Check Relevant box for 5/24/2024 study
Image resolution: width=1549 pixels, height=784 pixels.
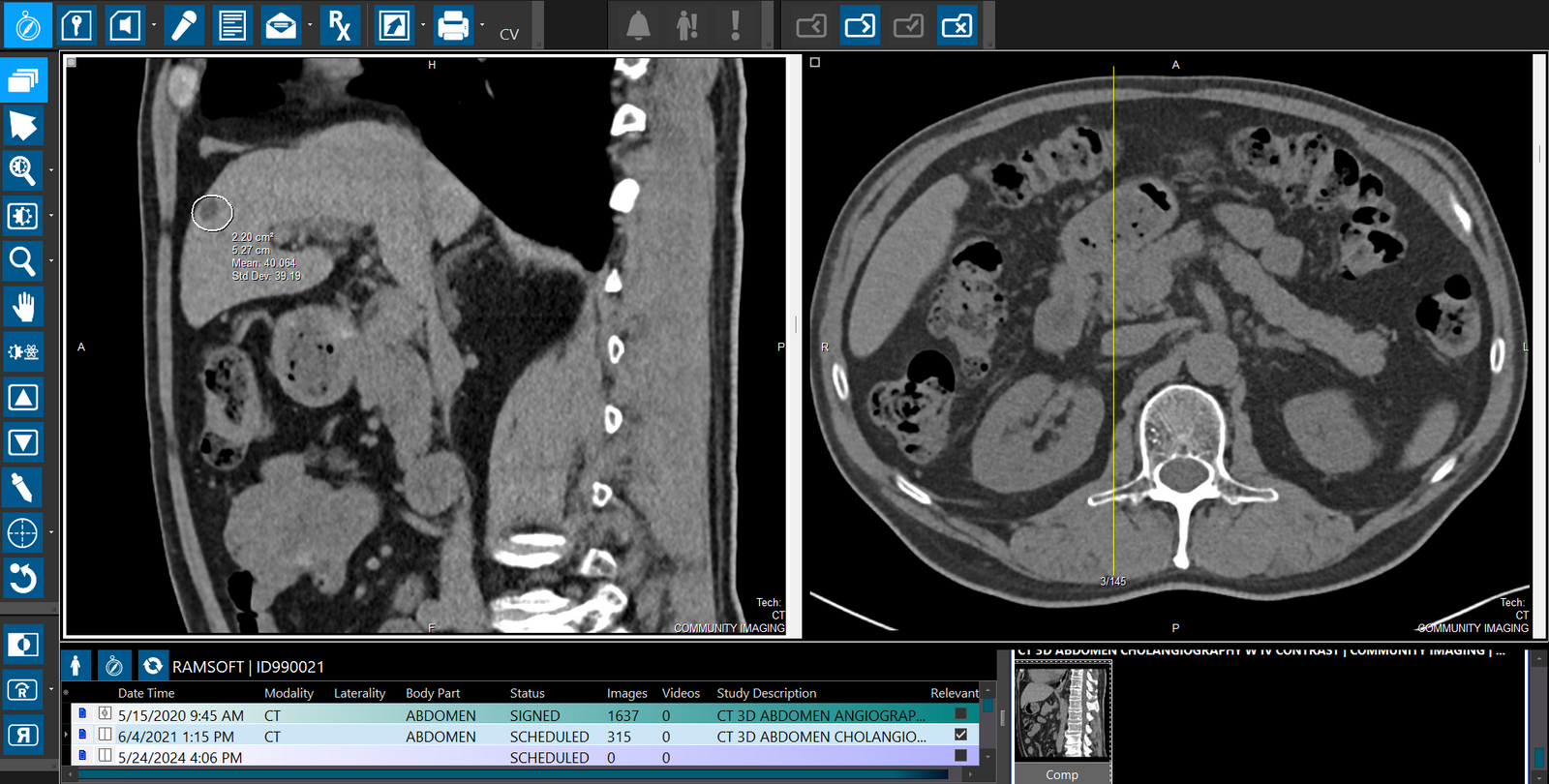pos(960,756)
